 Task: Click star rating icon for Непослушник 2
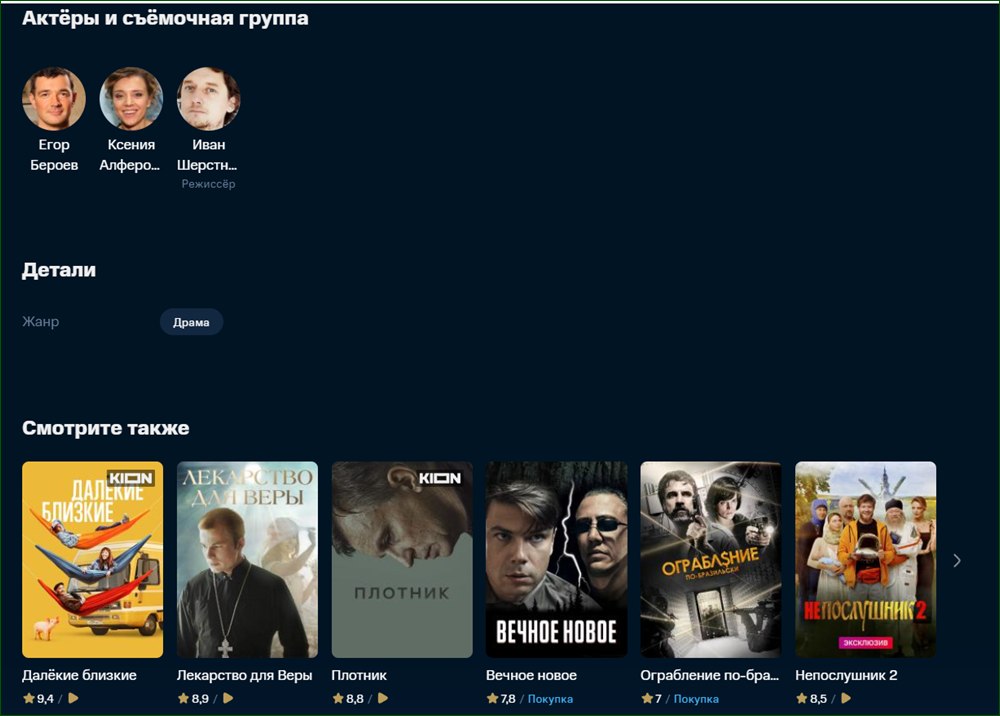pos(802,698)
